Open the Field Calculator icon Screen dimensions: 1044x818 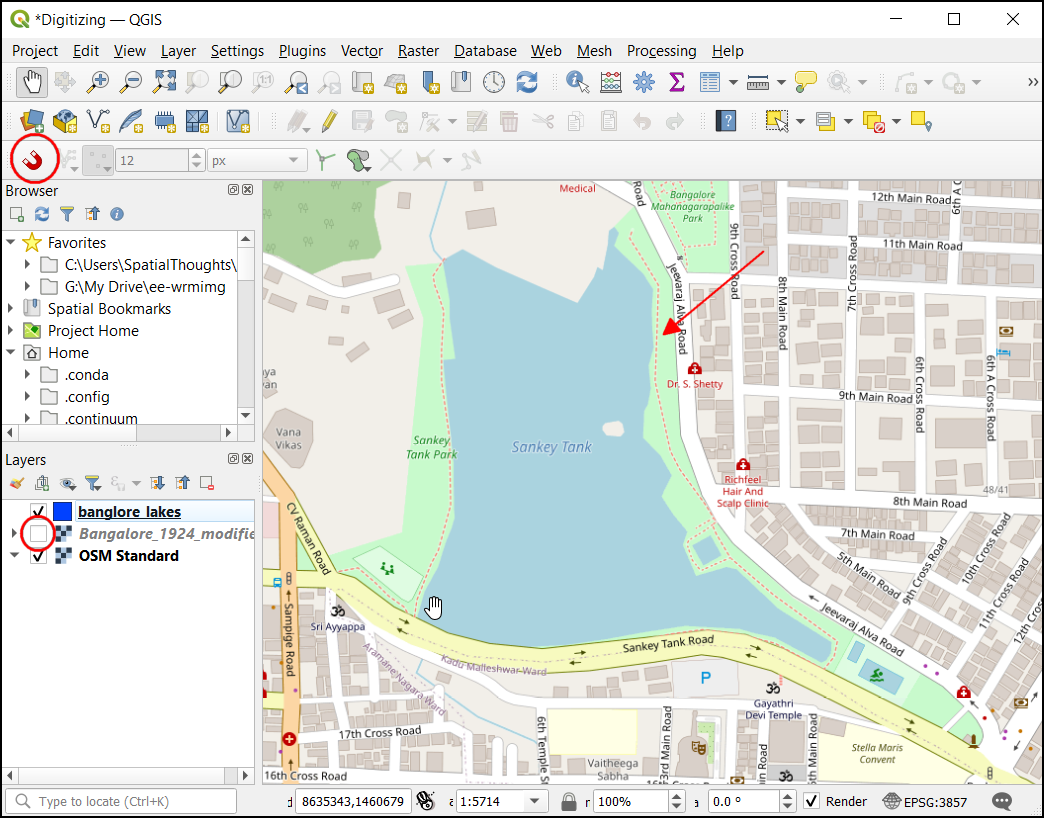[x=611, y=83]
